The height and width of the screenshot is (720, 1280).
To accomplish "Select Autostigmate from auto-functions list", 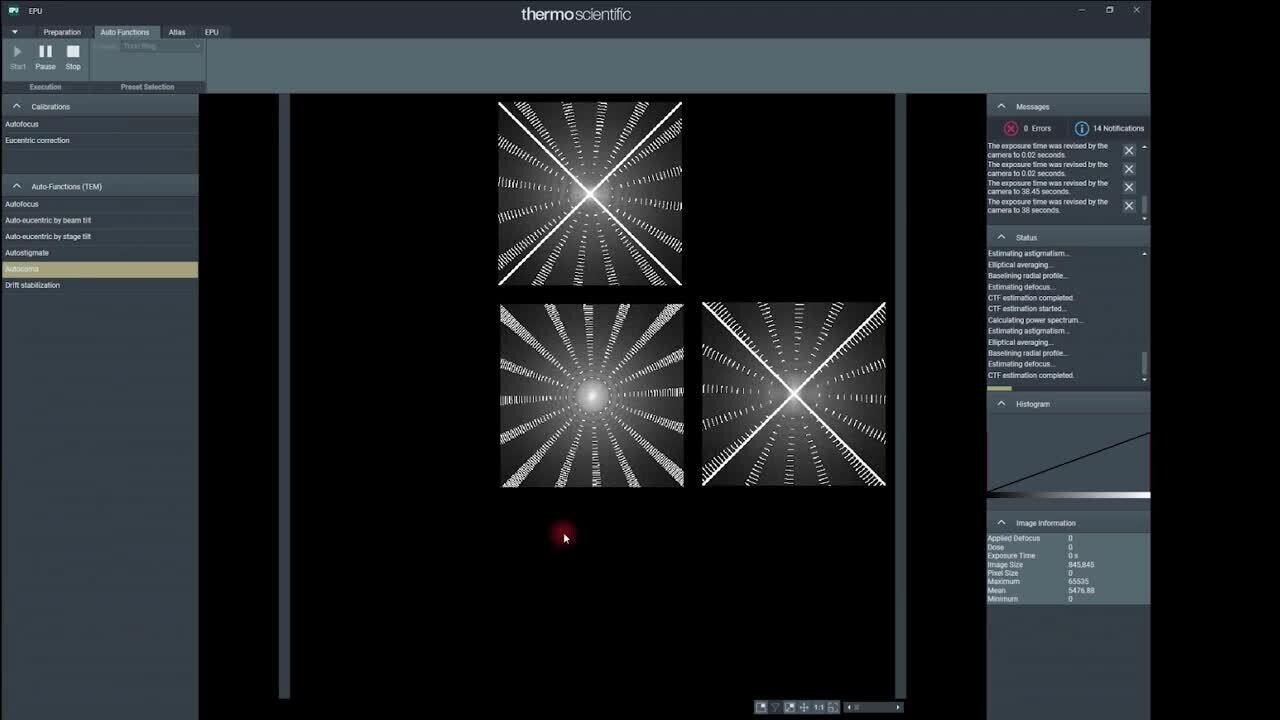I will tap(27, 253).
